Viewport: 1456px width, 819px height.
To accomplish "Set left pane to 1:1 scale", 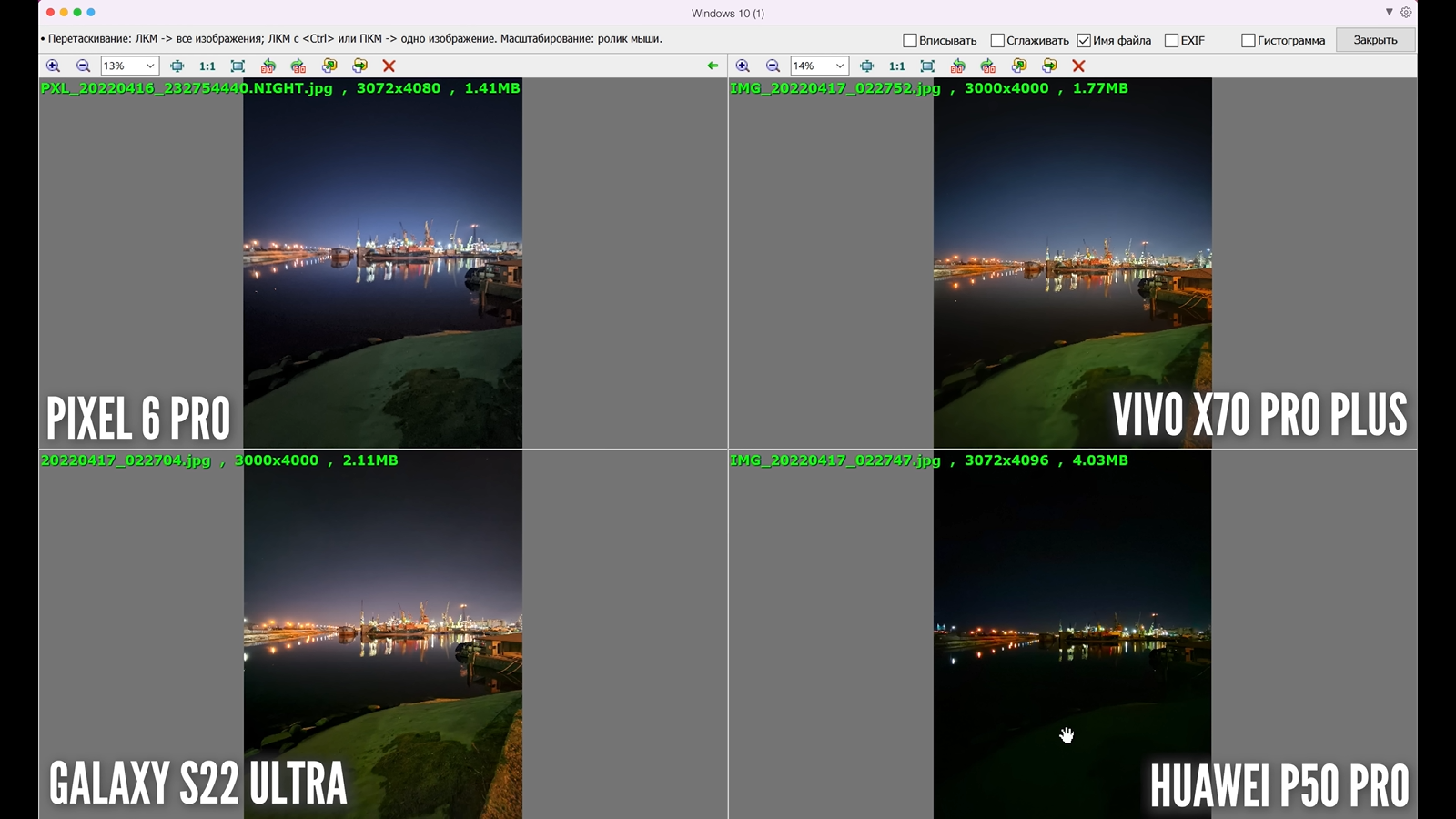I will click(207, 66).
